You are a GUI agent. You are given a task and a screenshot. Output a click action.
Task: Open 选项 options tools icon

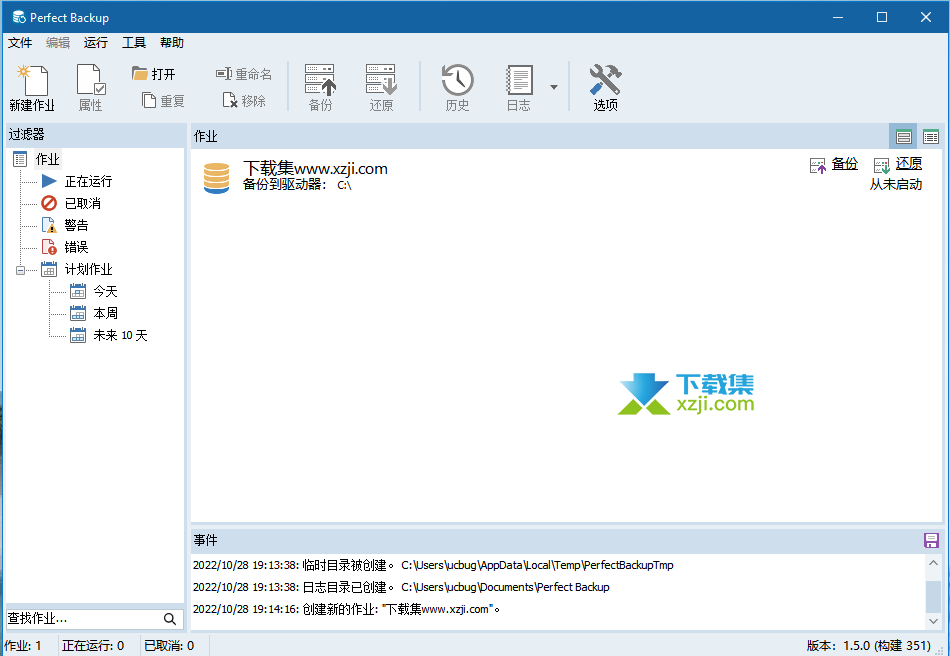tap(605, 87)
